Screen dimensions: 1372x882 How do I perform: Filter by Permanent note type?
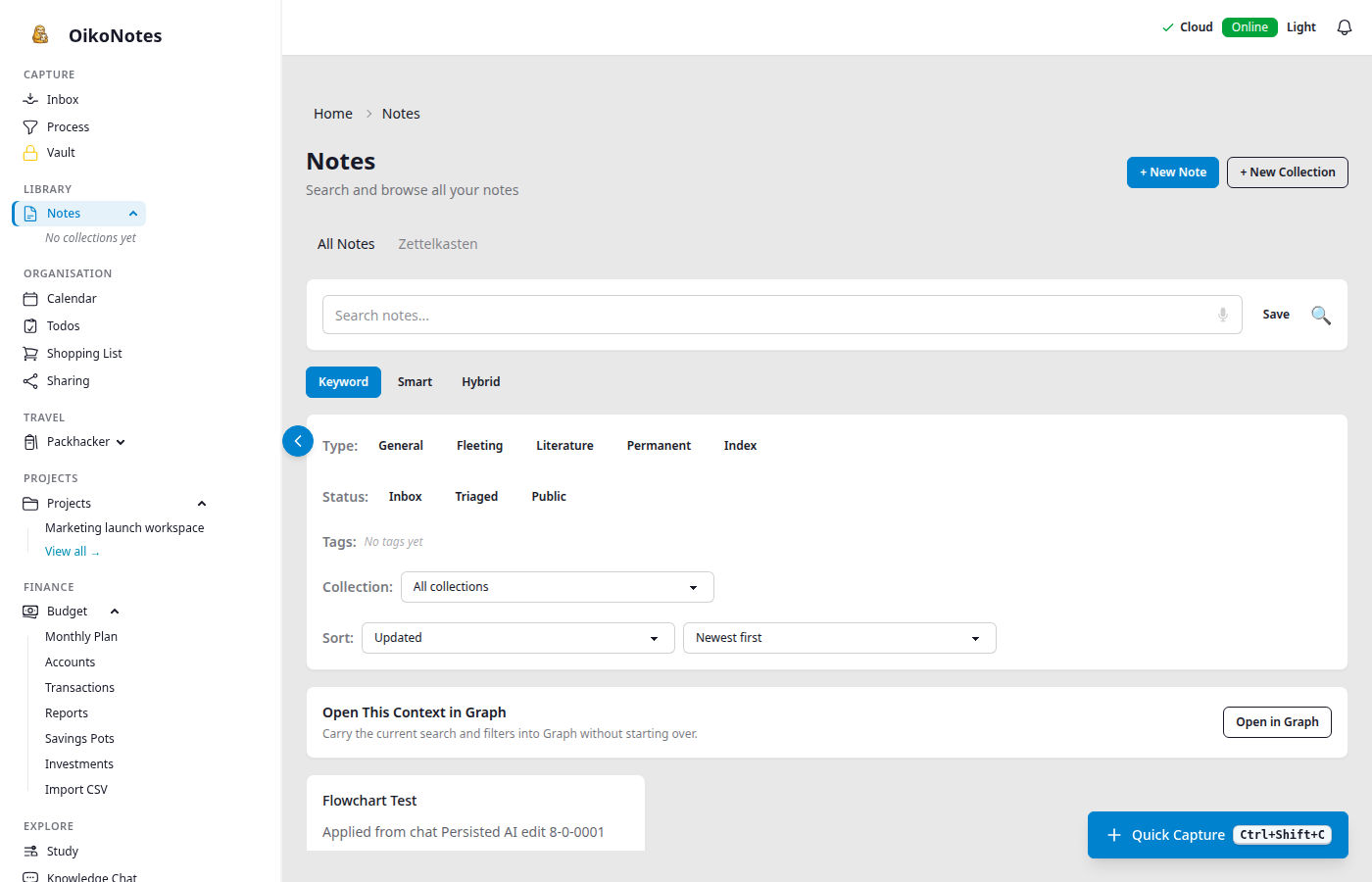pos(659,446)
